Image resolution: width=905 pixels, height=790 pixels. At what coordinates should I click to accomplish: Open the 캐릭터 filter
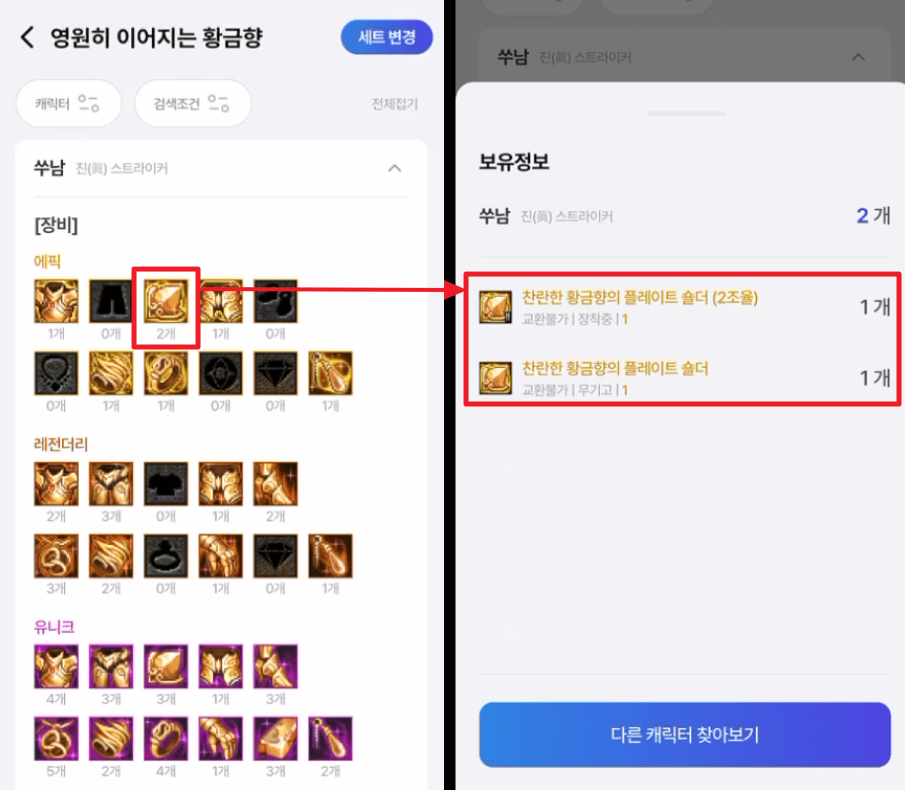[x=69, y=104]
